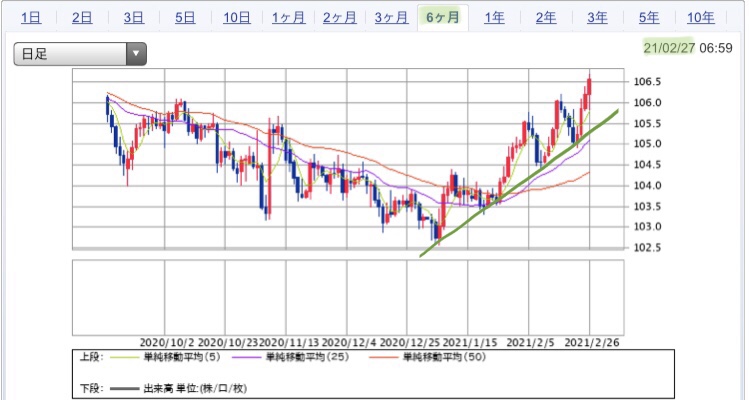This screenshot has width=749, height=400.
Task: Open the 3日 chart period
Action: 134,18
